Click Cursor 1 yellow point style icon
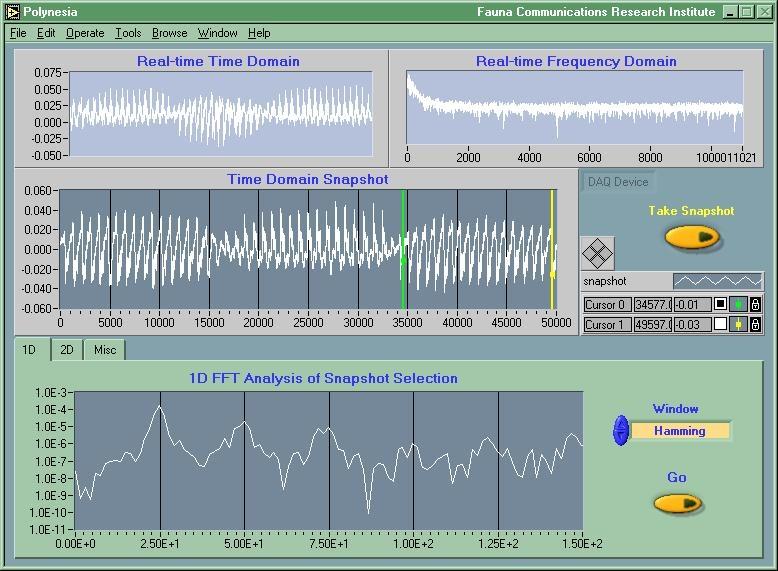 739,324
